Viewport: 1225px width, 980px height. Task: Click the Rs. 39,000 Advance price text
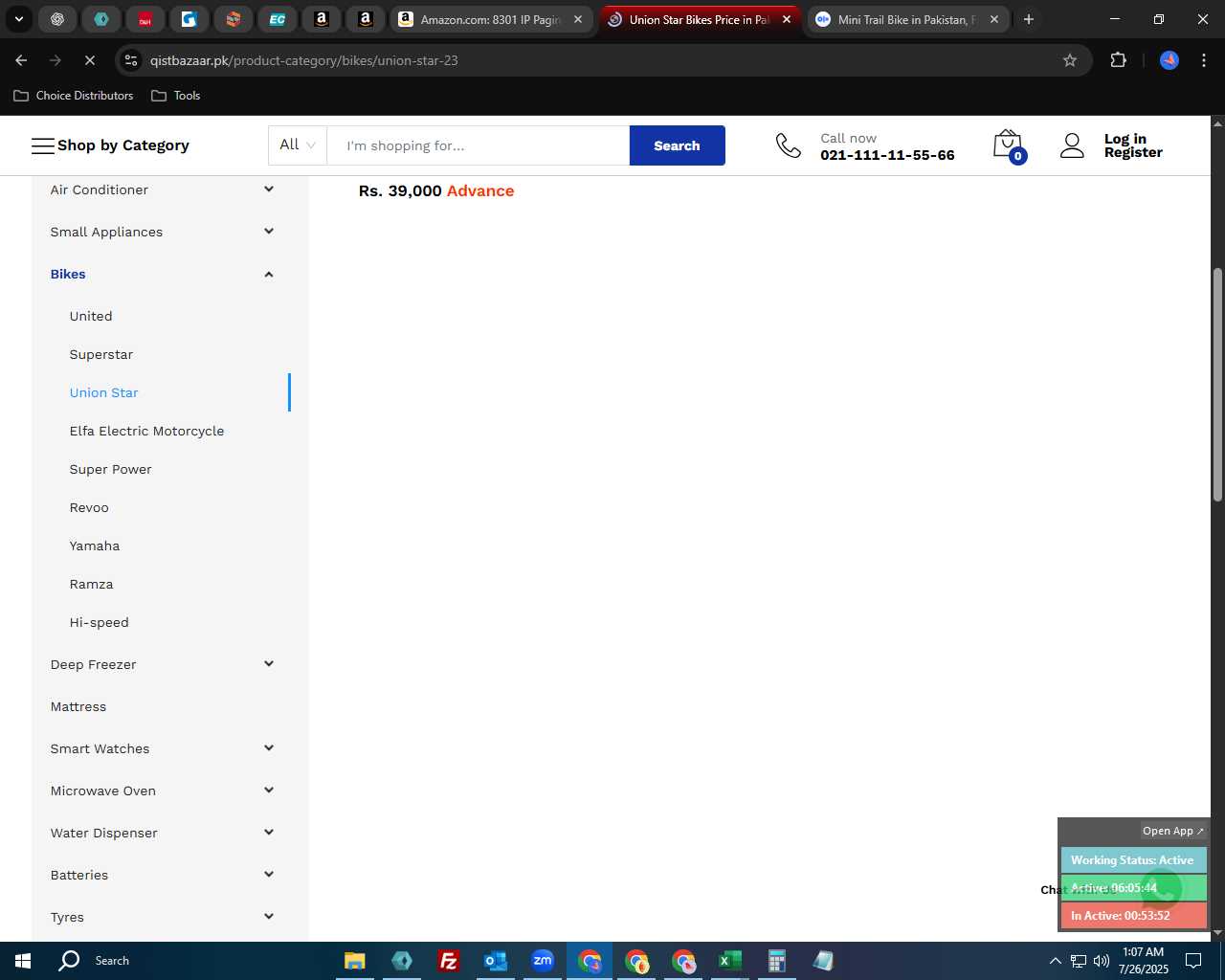[436, 190]
